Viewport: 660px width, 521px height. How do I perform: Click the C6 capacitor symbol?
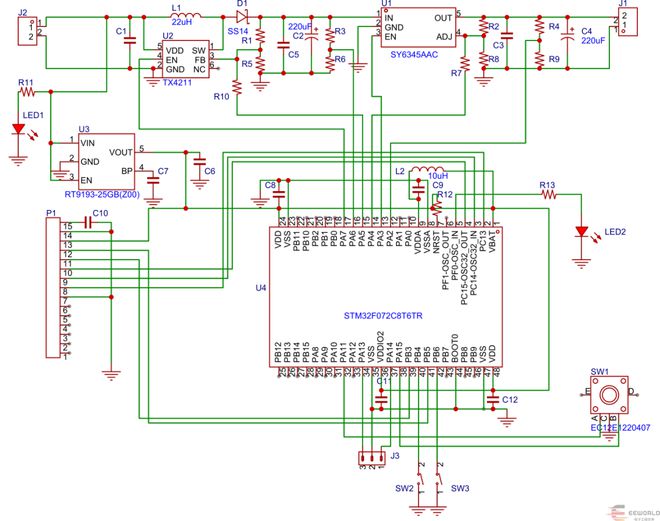pyautogui.click(x=199, y=161)
